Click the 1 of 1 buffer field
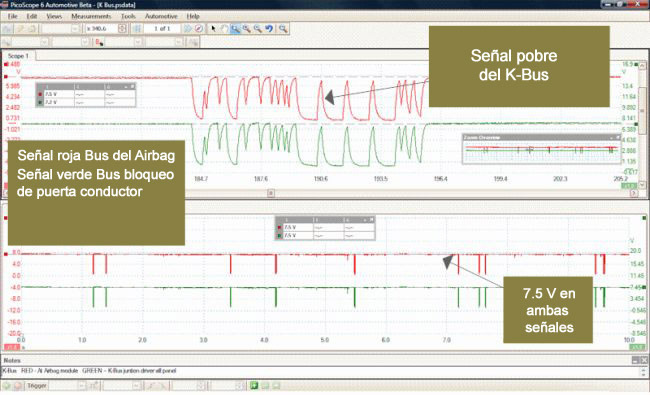 click(162, 29)
